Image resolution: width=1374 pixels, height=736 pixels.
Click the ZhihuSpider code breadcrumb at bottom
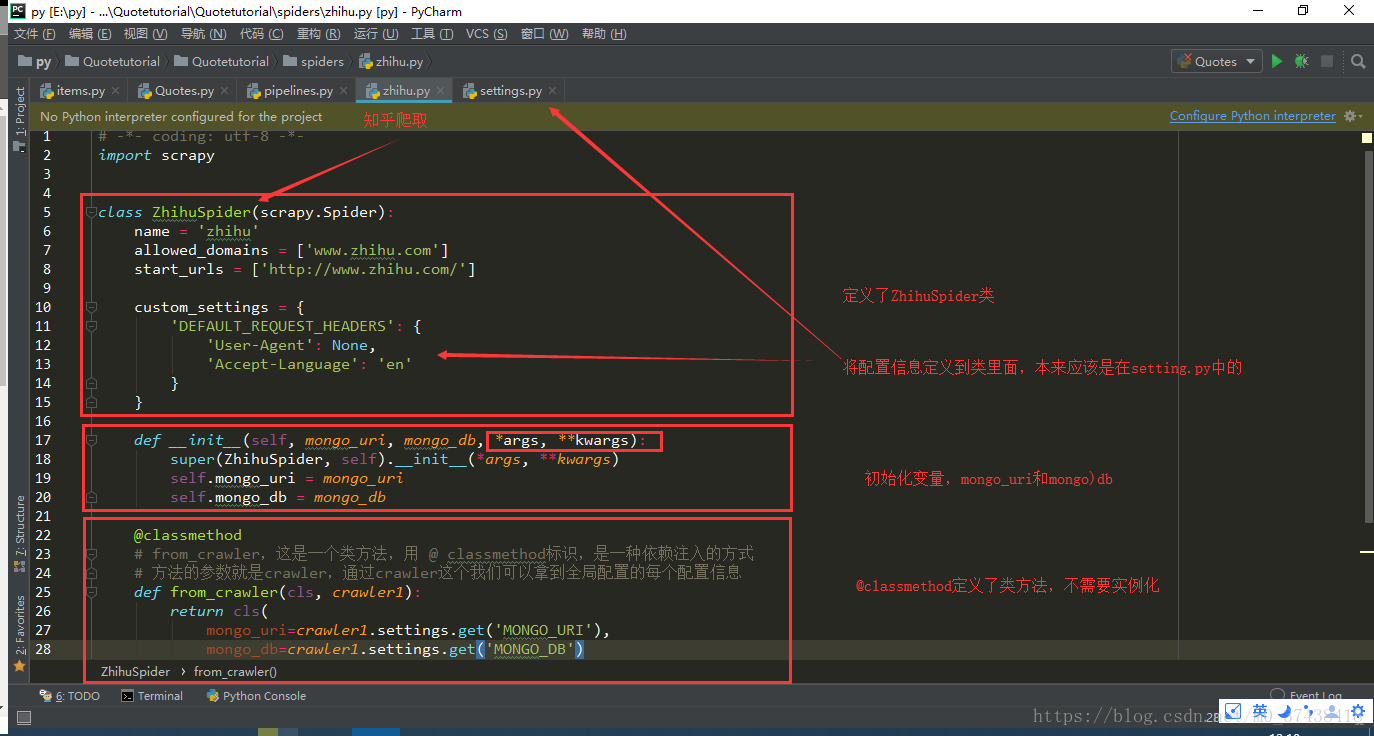pos(136,671)
